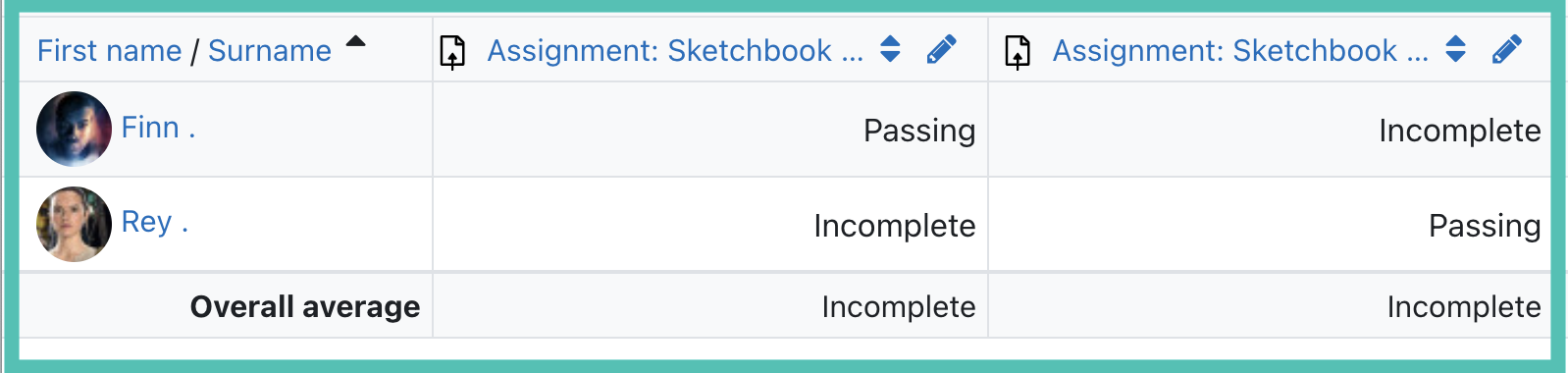
Task: Sort by first Sketchbook column arrows
Action: click(x=890, y=48)
